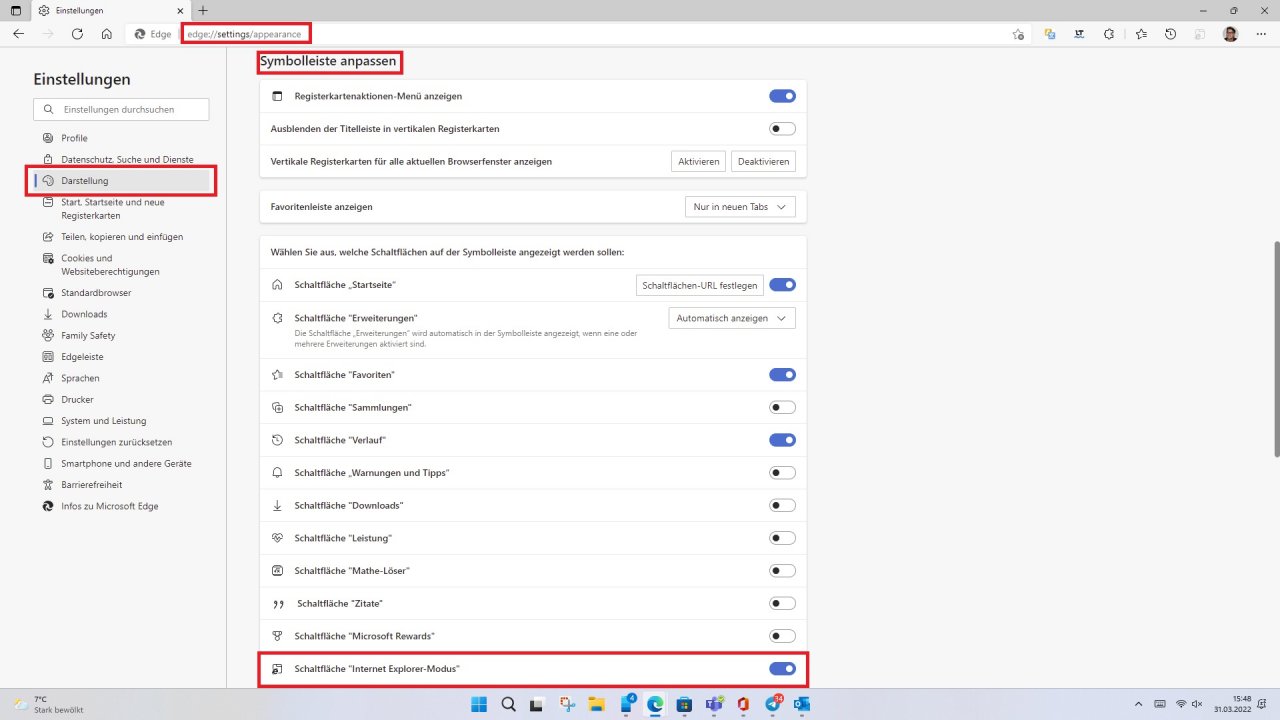This screenshot has height=720, width=1280.
Task: Reload the current page
Action: click(x=77, y=33)
